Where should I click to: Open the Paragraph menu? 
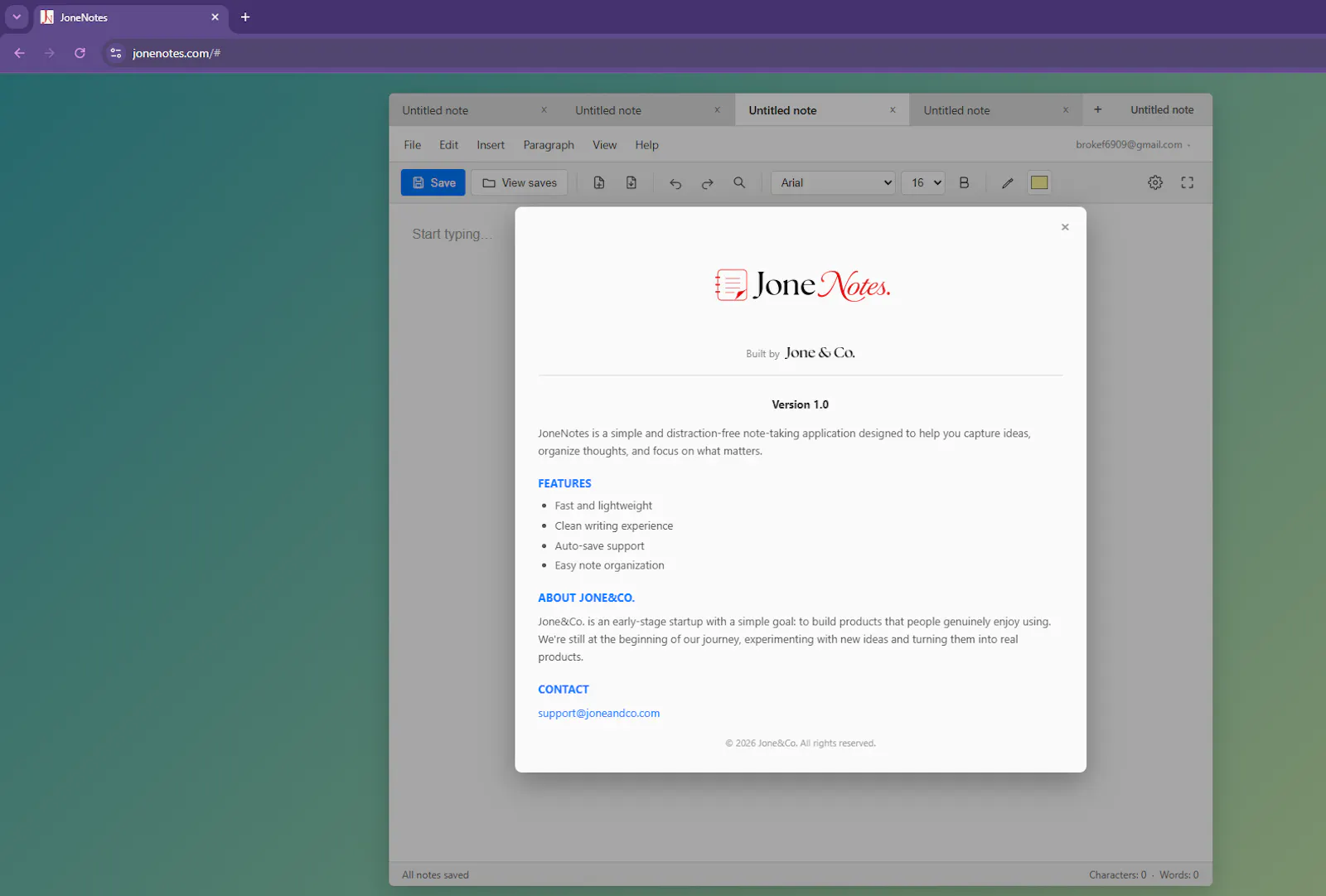coord(549,145)
